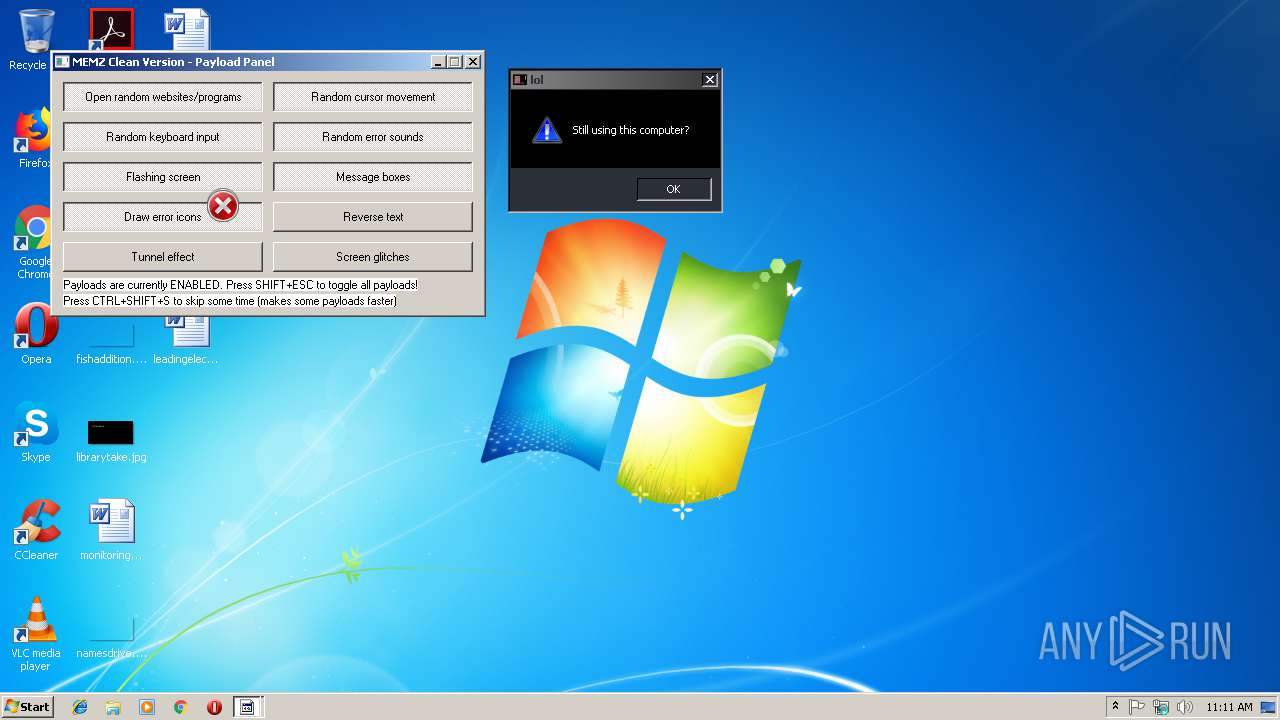Open Internet Explorer from the taskbar

click(80, 707)
